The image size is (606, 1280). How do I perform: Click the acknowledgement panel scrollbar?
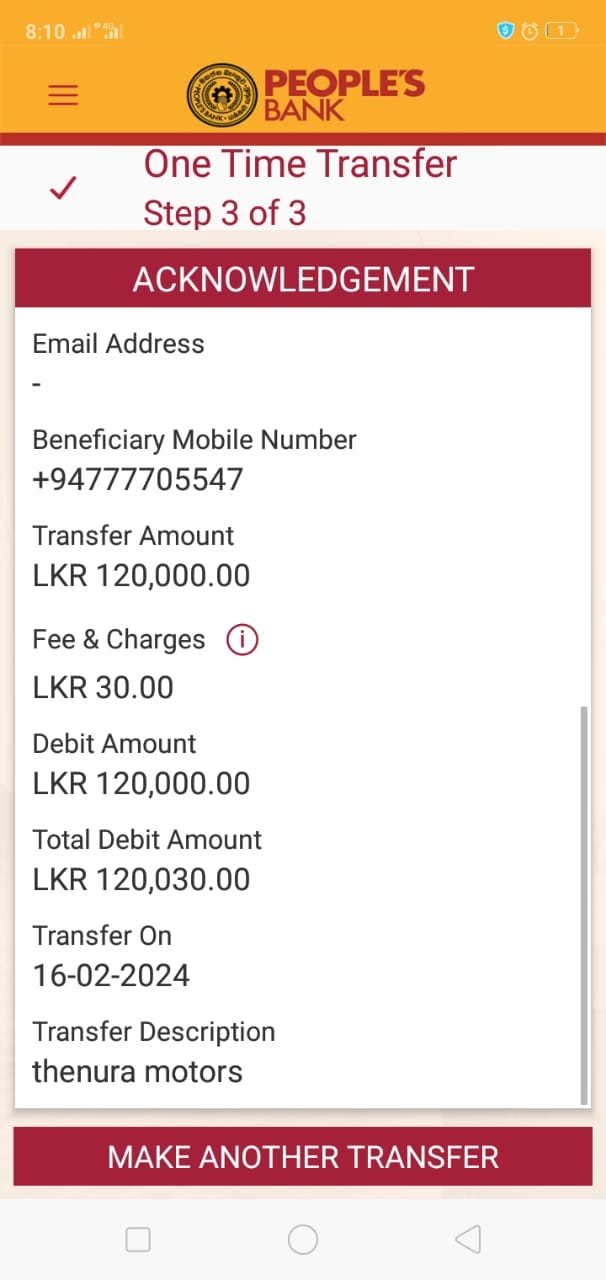pos(584,905)
